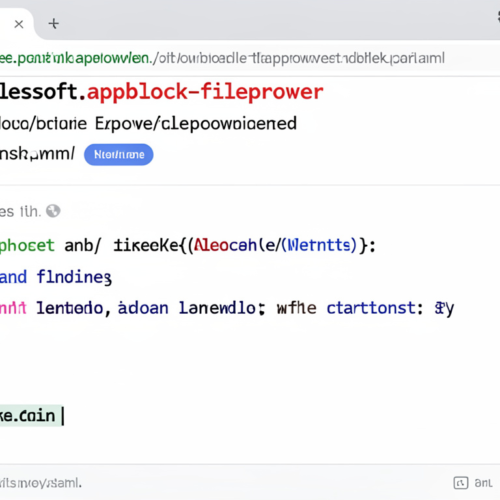500x500 pixels.
Task: Click the blue pill badge next to 'nsh.mm/'
Action: pos(119,155)
